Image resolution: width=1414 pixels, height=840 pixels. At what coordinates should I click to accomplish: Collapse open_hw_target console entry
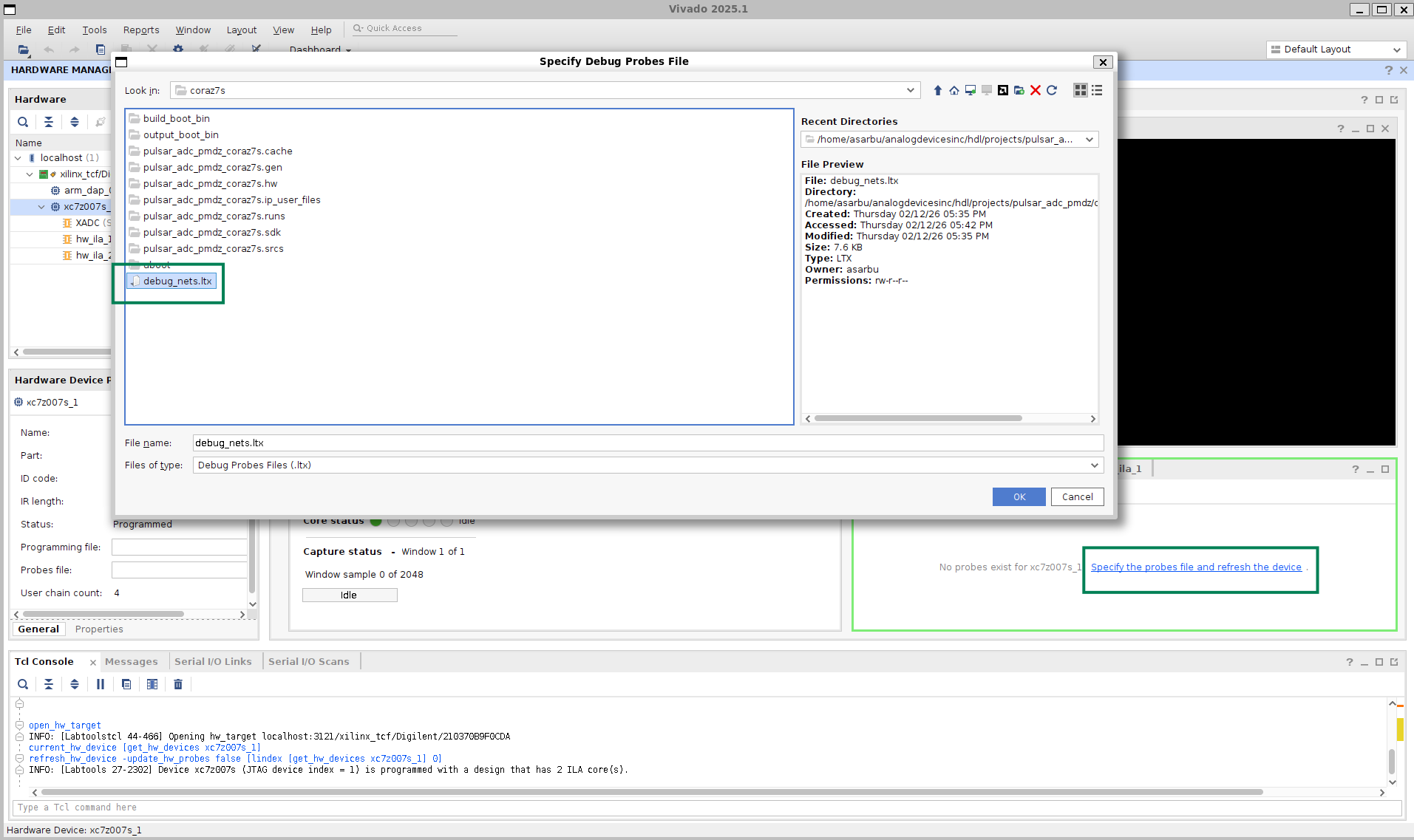pyautogui.click(x=19, y=725)
